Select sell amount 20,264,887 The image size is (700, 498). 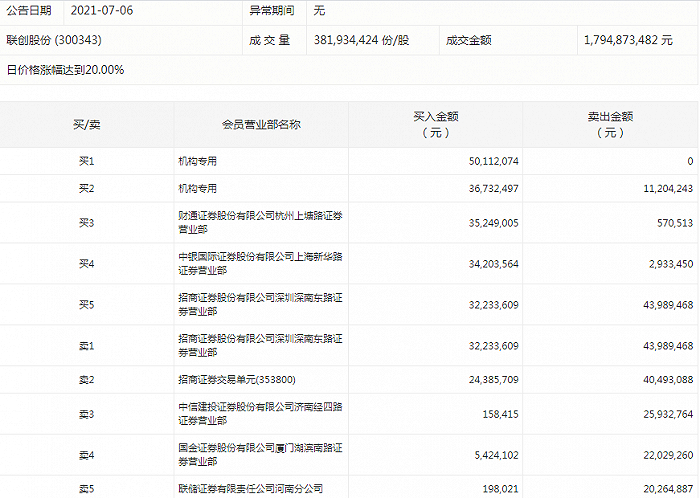point(668,489)
